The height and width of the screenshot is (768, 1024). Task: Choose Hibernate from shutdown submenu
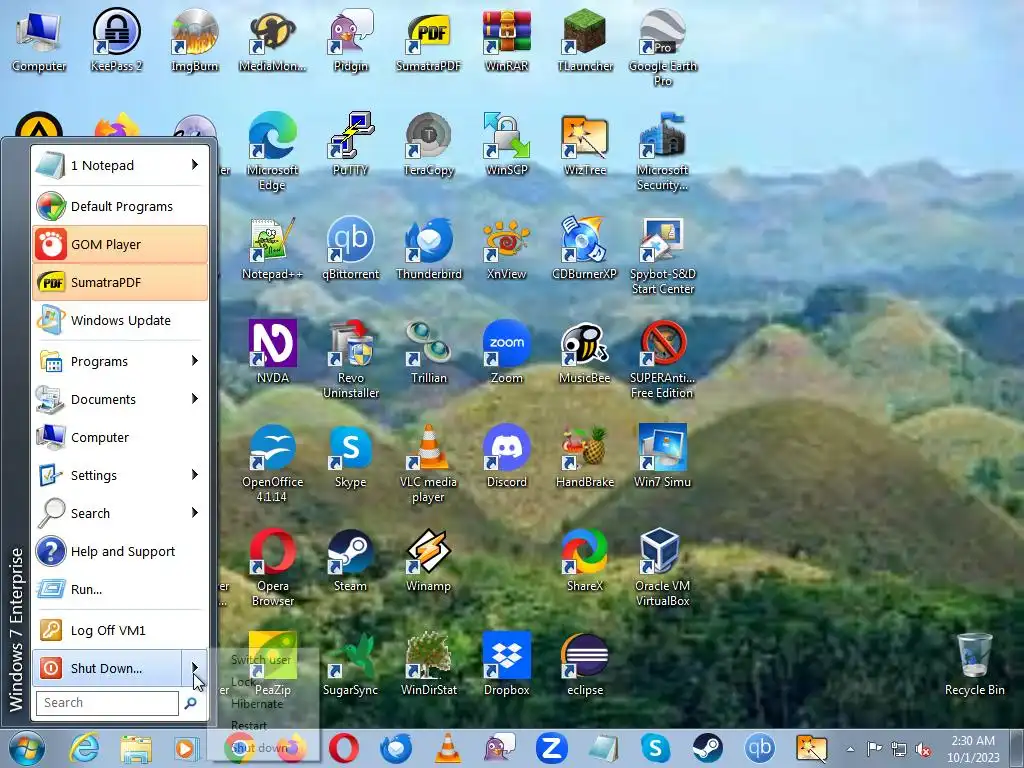pyautogui.click(x=257, y=704)
